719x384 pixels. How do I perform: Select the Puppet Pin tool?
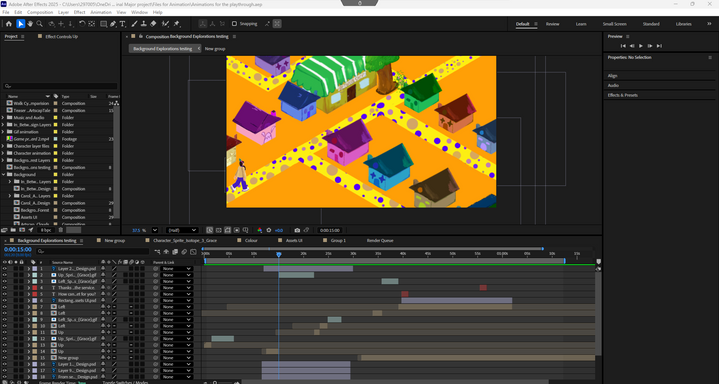point(177,24)
